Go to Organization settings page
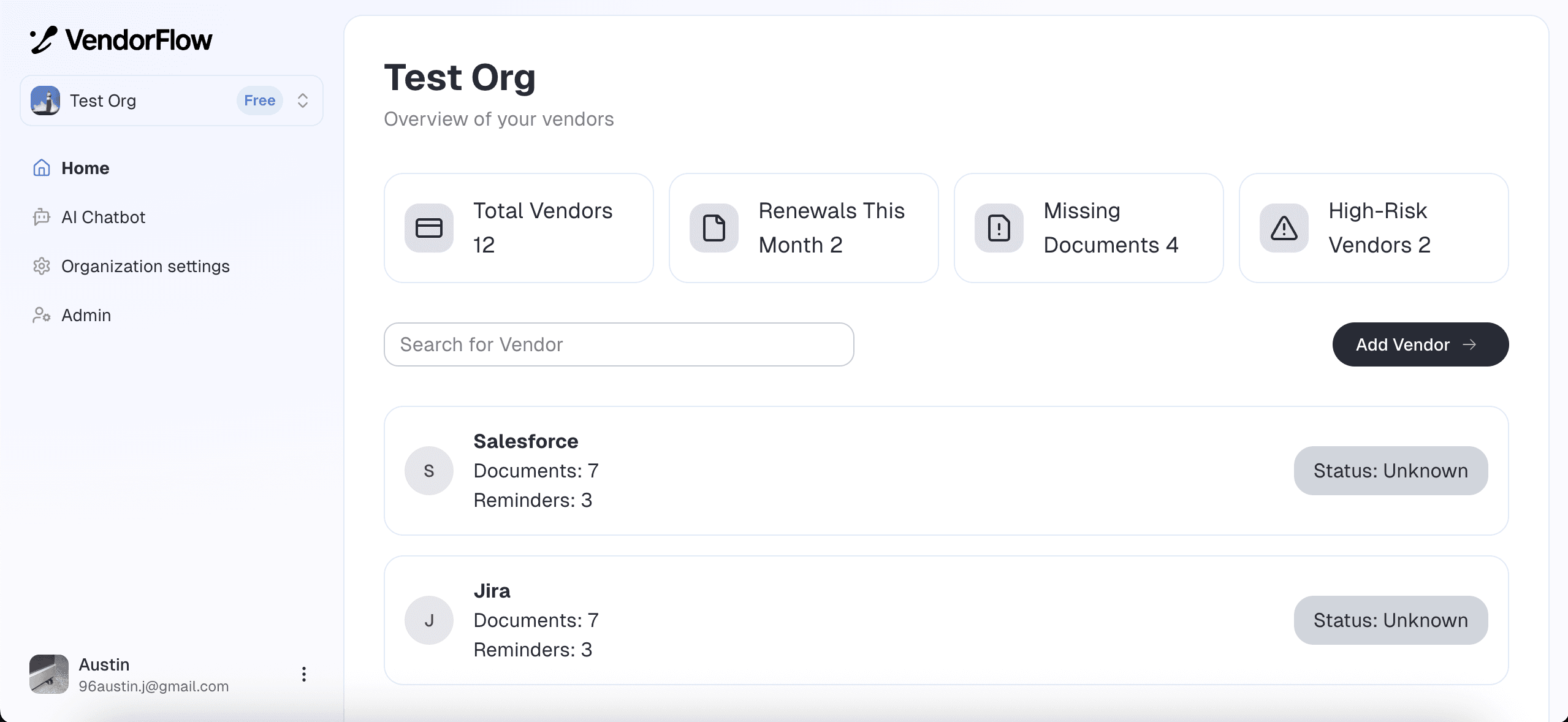This screenshot has width=1568, height=722. [145, 266]
